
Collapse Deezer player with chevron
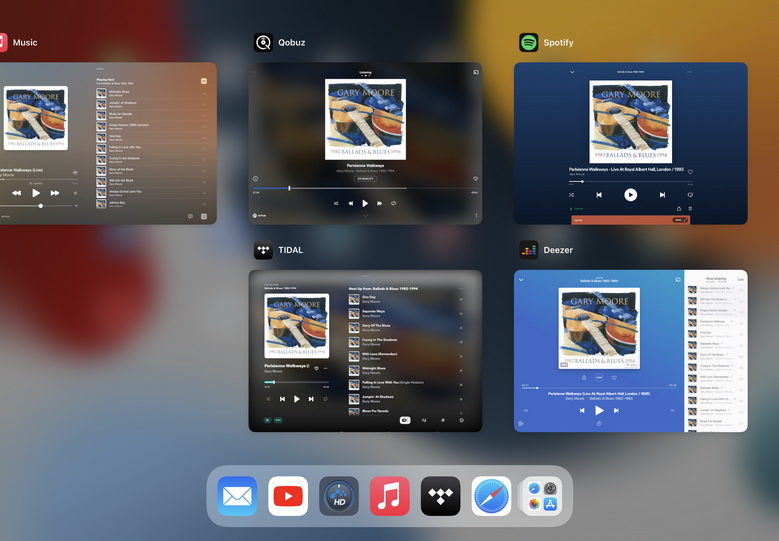pos(521,280)
